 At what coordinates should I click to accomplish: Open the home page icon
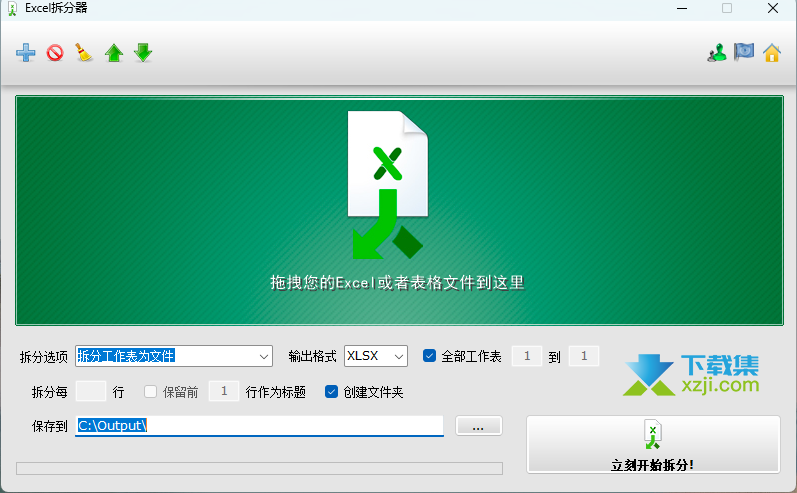pyautogui.click(x=772, y=53)
